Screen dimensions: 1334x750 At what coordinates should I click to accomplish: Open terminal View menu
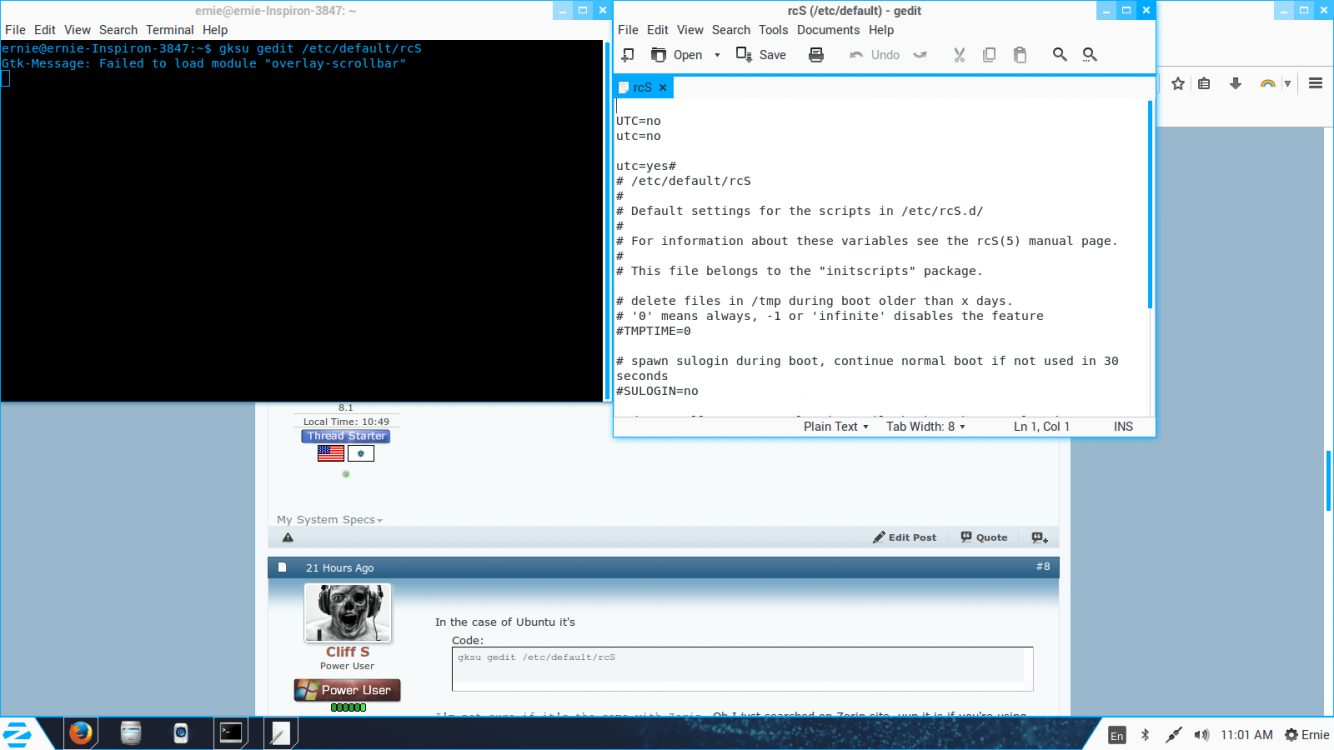(x=77, y=30)
